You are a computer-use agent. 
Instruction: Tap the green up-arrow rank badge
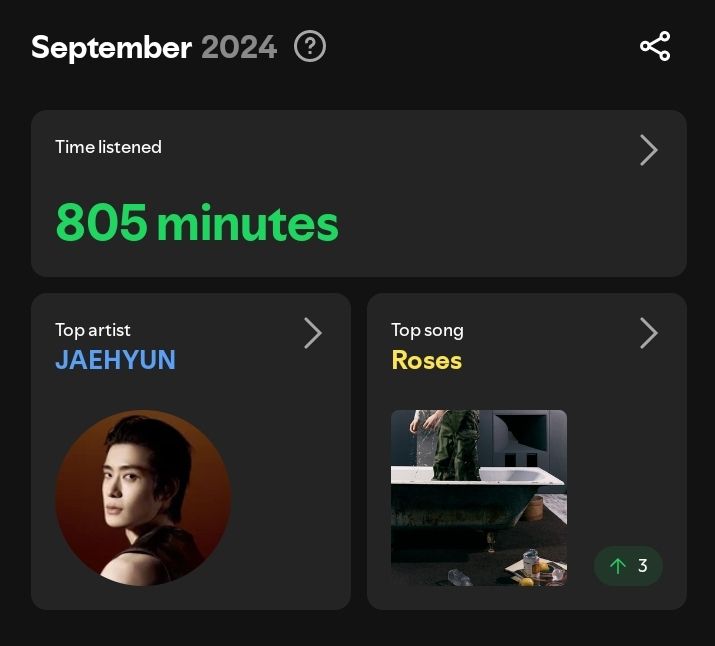628,566
